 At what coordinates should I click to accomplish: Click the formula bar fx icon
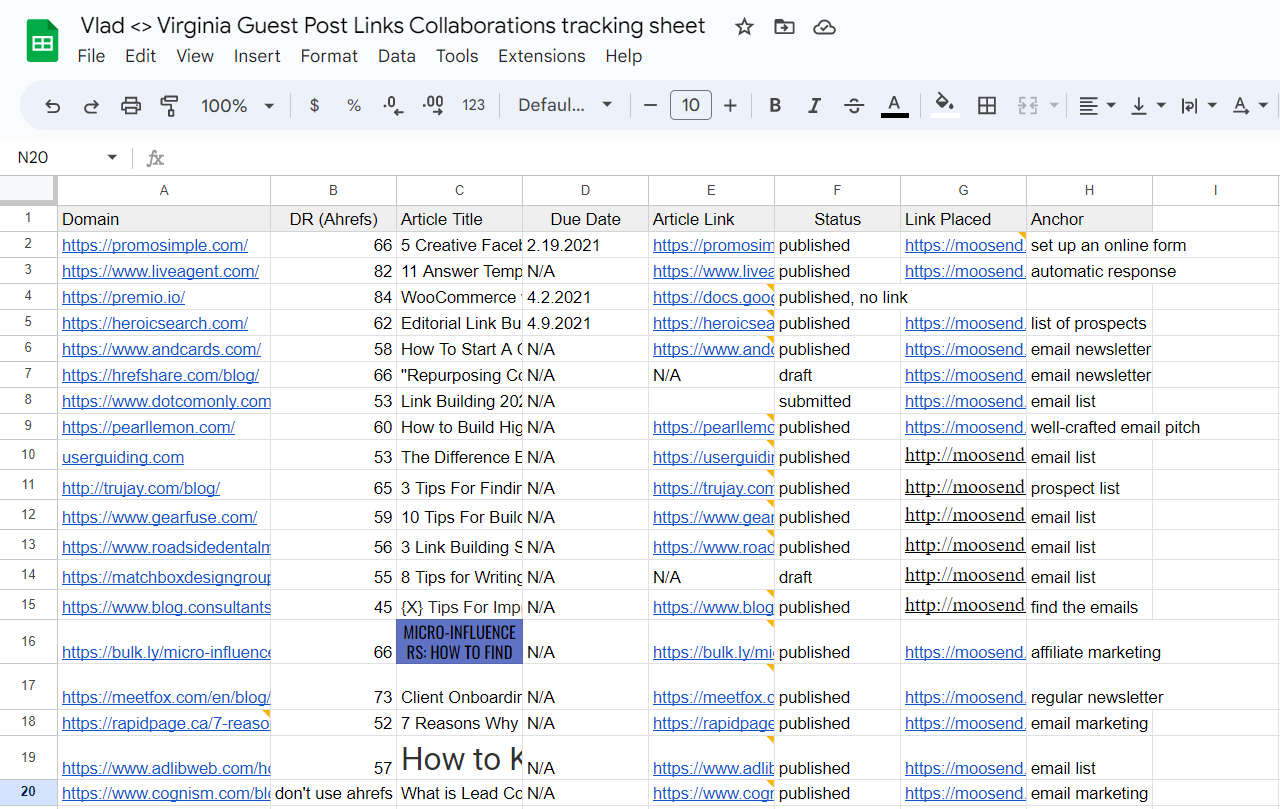pyautogui.click(x=155, y=158)
